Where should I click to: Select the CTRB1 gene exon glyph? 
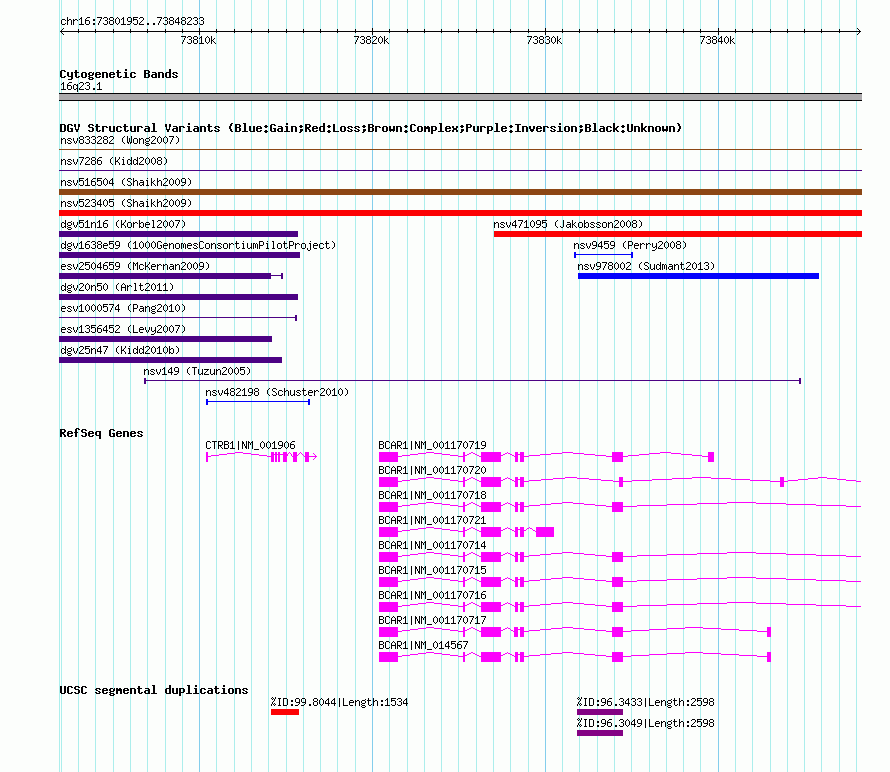[x=261, y=457]
